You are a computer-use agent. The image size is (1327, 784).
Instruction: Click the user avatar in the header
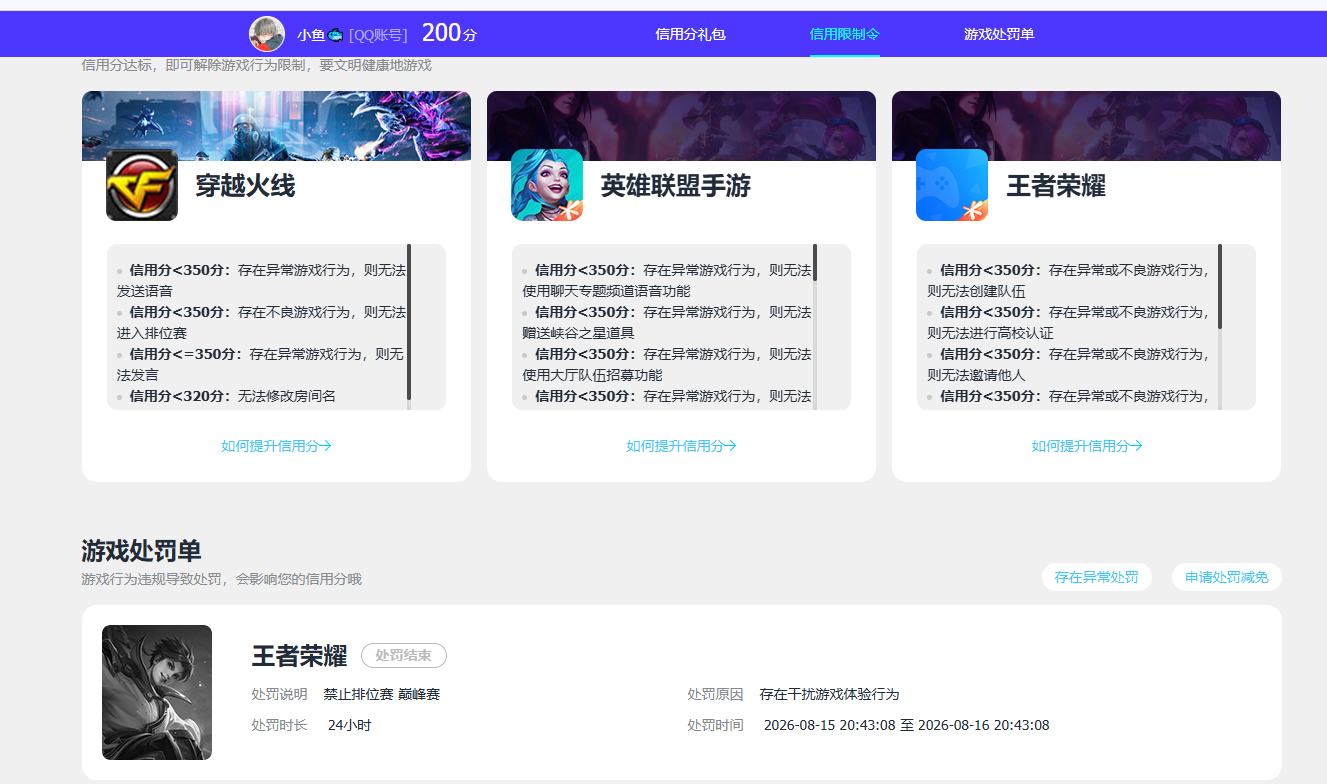point(267,34)
